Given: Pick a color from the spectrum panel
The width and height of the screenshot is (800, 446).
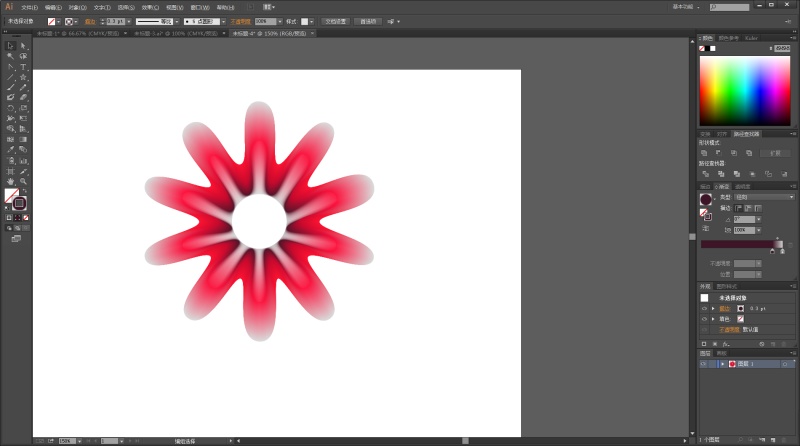Looking at the screenshot, I should (x=743, y=90).
